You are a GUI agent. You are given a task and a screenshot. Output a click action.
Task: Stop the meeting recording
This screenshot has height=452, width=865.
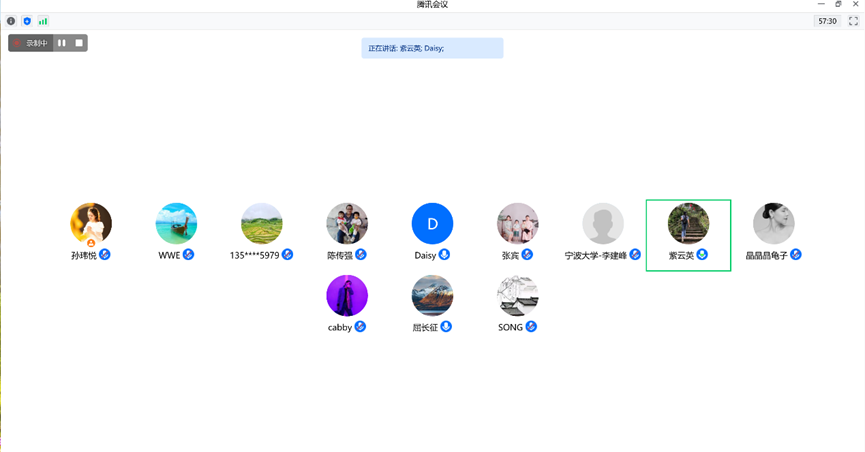[79, 43]
